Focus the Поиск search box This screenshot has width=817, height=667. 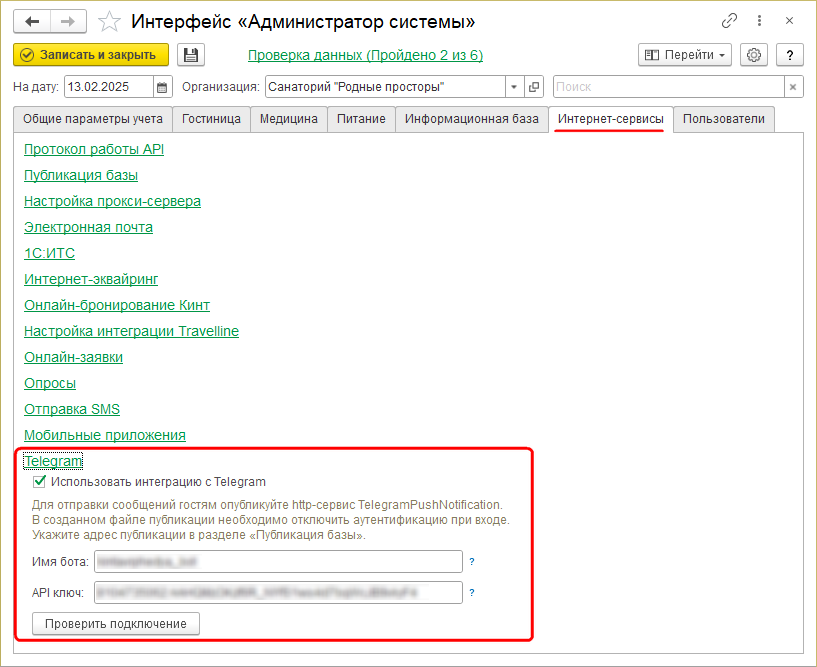click(669, 87)
